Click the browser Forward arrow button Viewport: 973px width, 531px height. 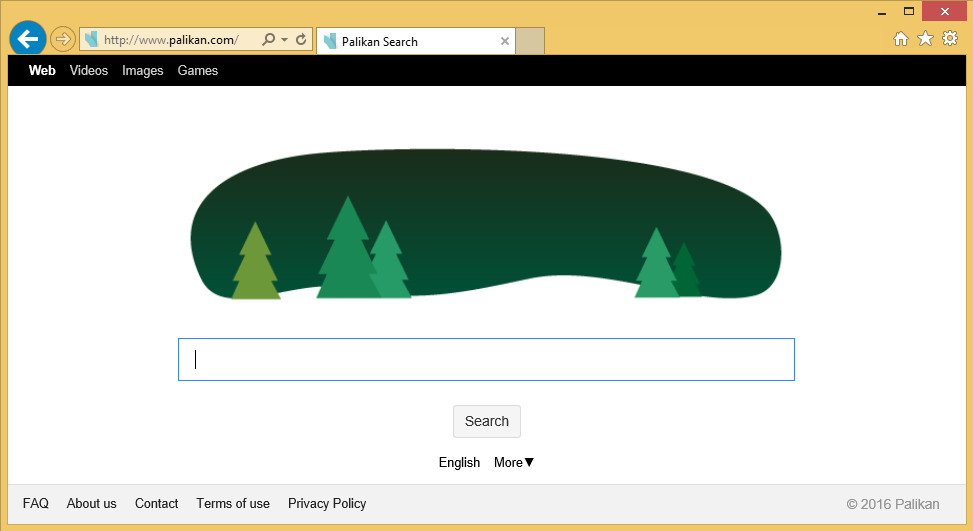click(x=63, y=40)
